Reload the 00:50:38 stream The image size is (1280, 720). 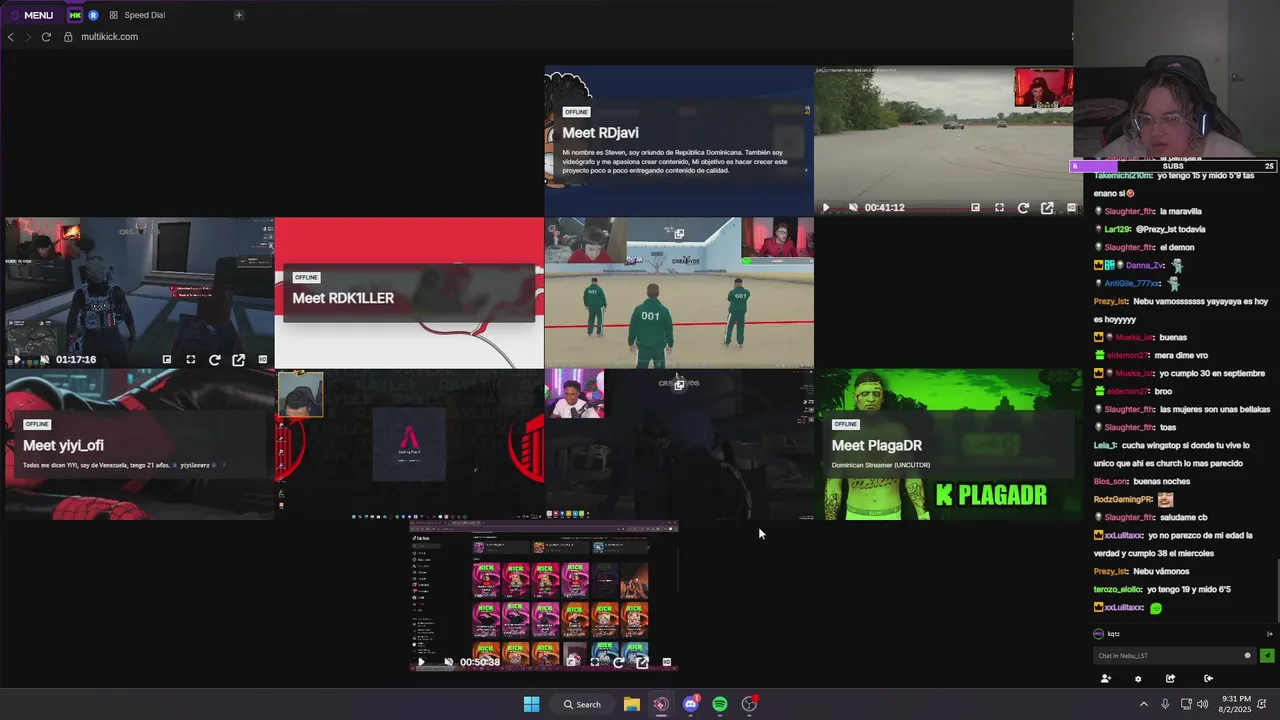(x=618, y=662)
